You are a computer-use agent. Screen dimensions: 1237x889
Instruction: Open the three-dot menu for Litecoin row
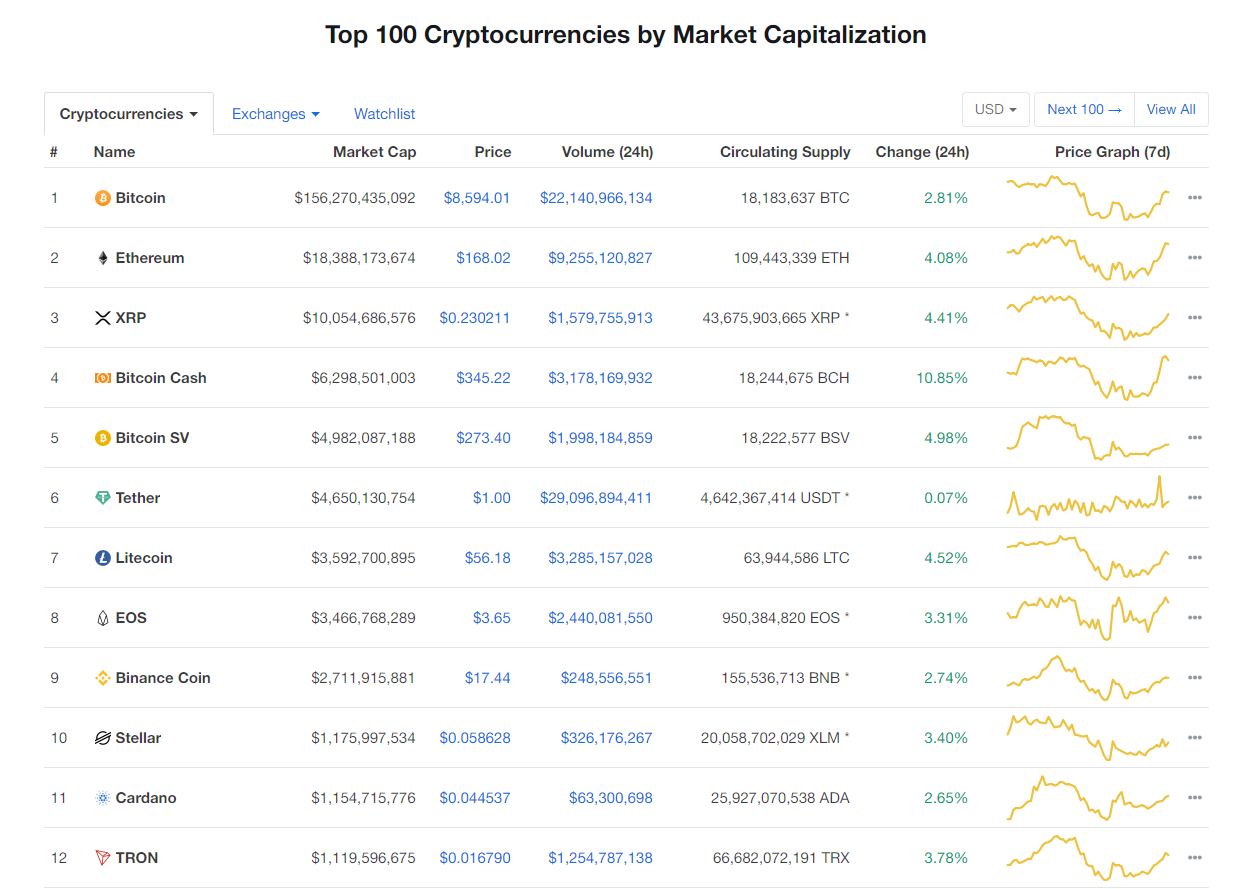click(1194, 558)
